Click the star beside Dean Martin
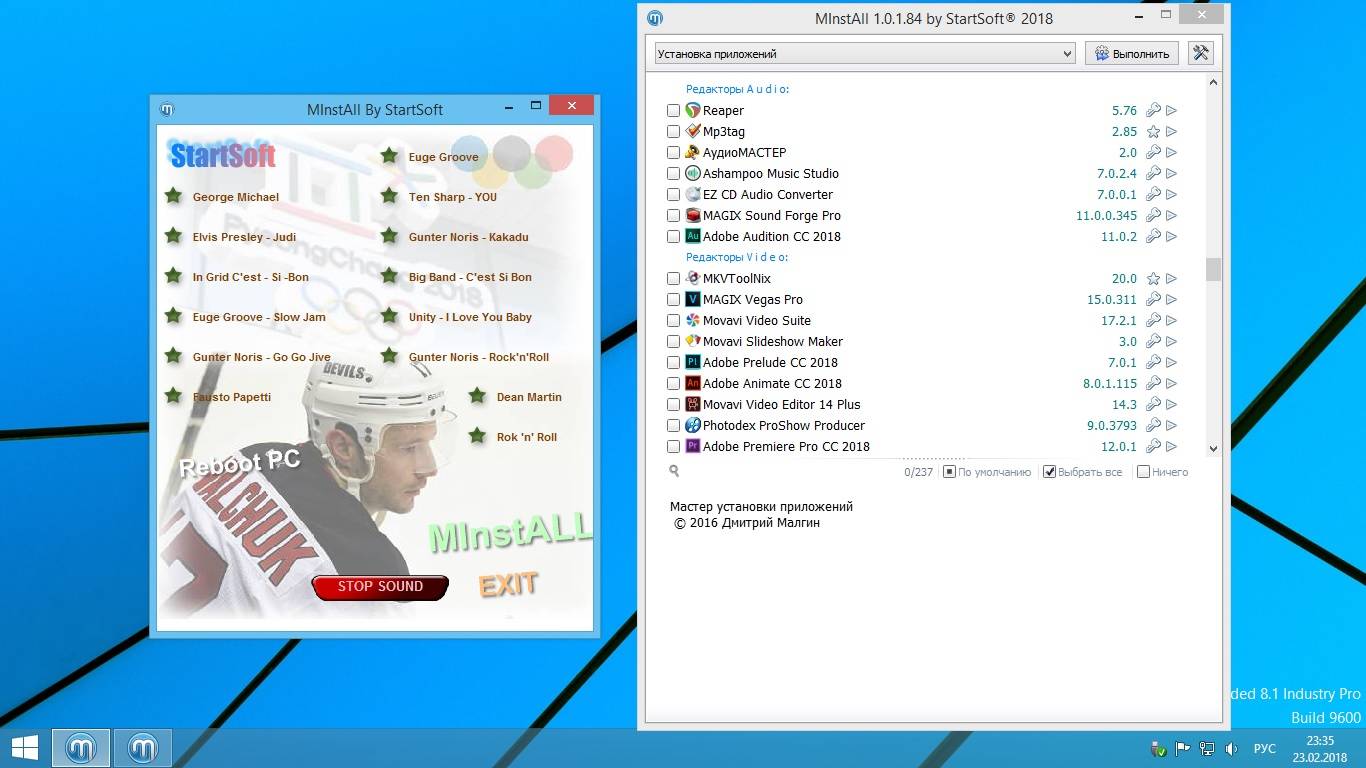 pyautogui.click(x=477, y=396)
